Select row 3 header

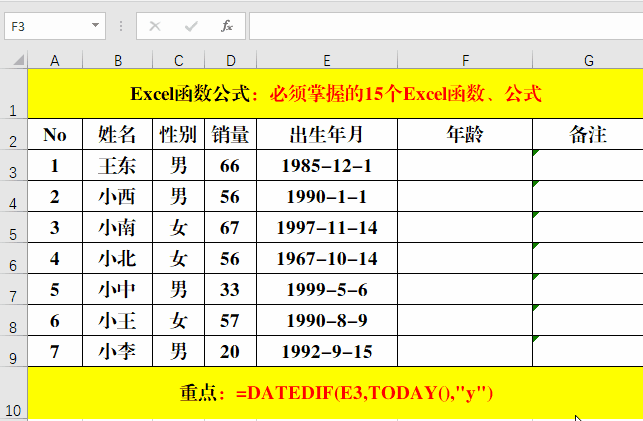[14, 165]
